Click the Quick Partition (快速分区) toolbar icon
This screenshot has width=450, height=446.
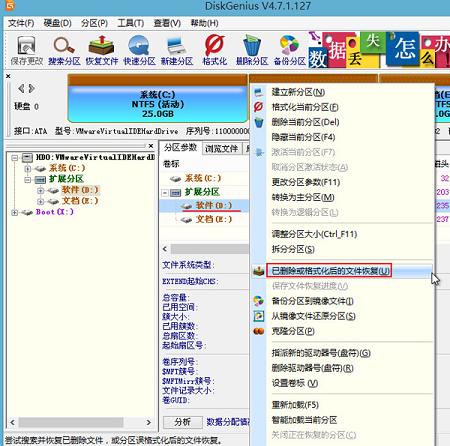point(139,50)
